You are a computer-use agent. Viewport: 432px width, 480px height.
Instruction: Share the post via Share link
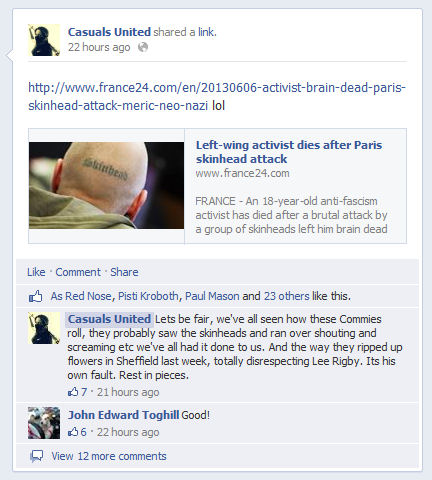124,272
